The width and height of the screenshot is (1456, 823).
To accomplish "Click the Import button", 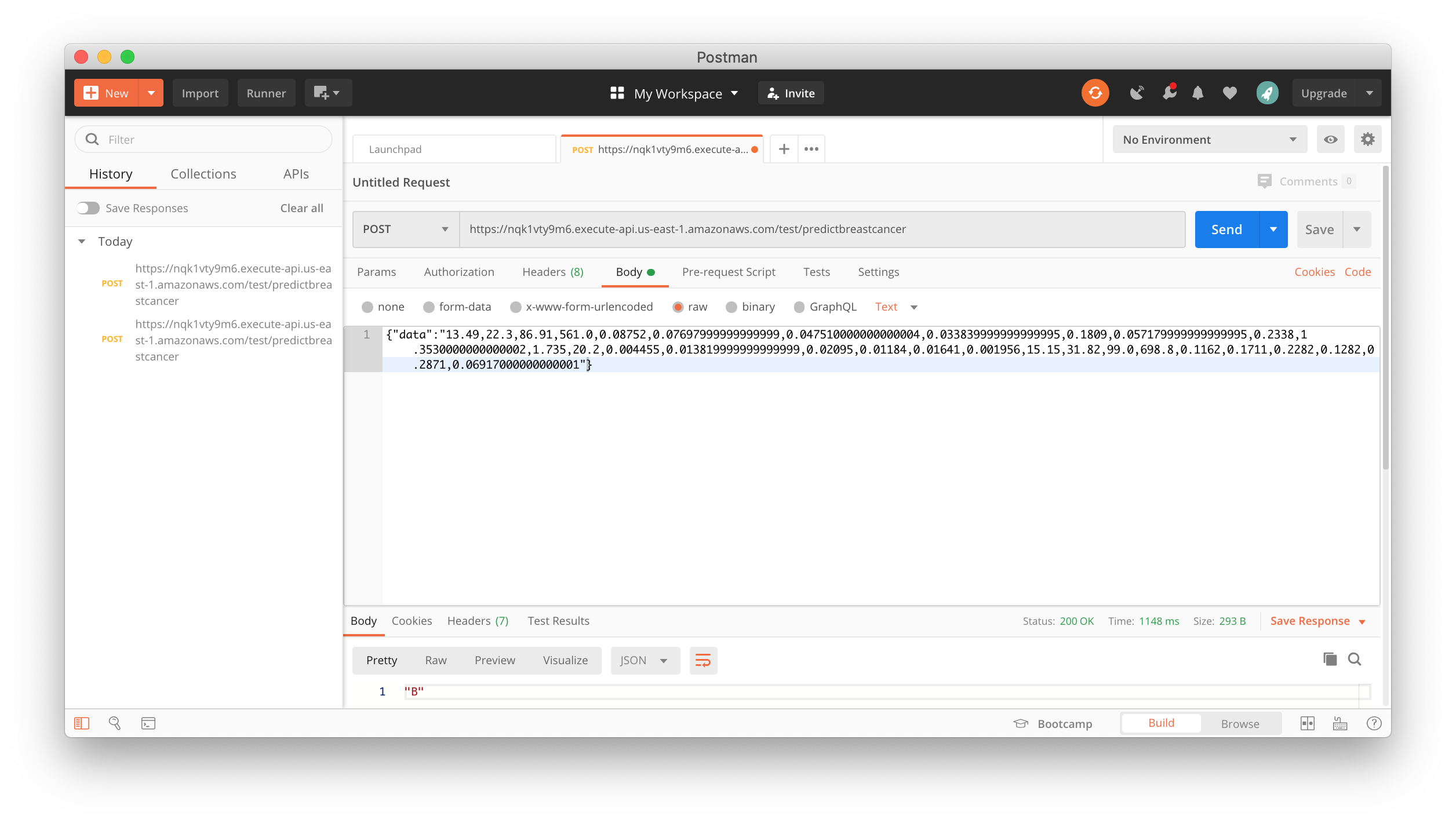I will tap(200, 93).
